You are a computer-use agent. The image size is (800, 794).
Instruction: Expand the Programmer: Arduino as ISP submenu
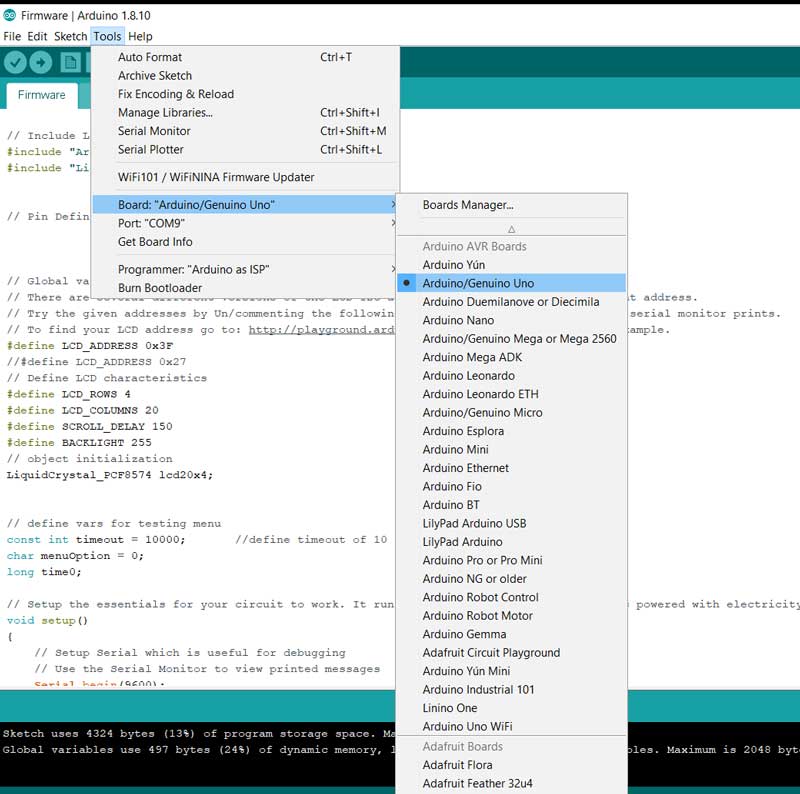pos(245,269)
